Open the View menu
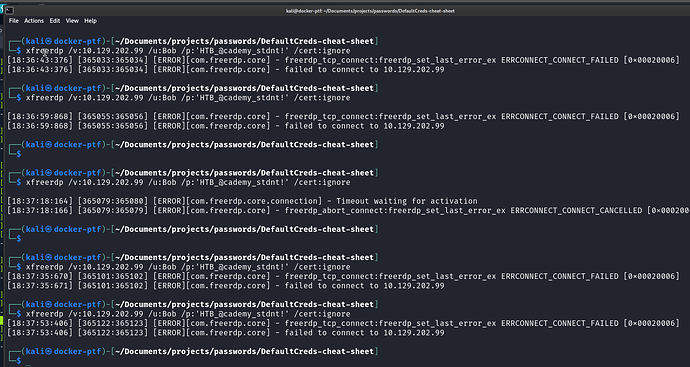The width and height of the screenshot is (690, 367). [x=72, y=21]
